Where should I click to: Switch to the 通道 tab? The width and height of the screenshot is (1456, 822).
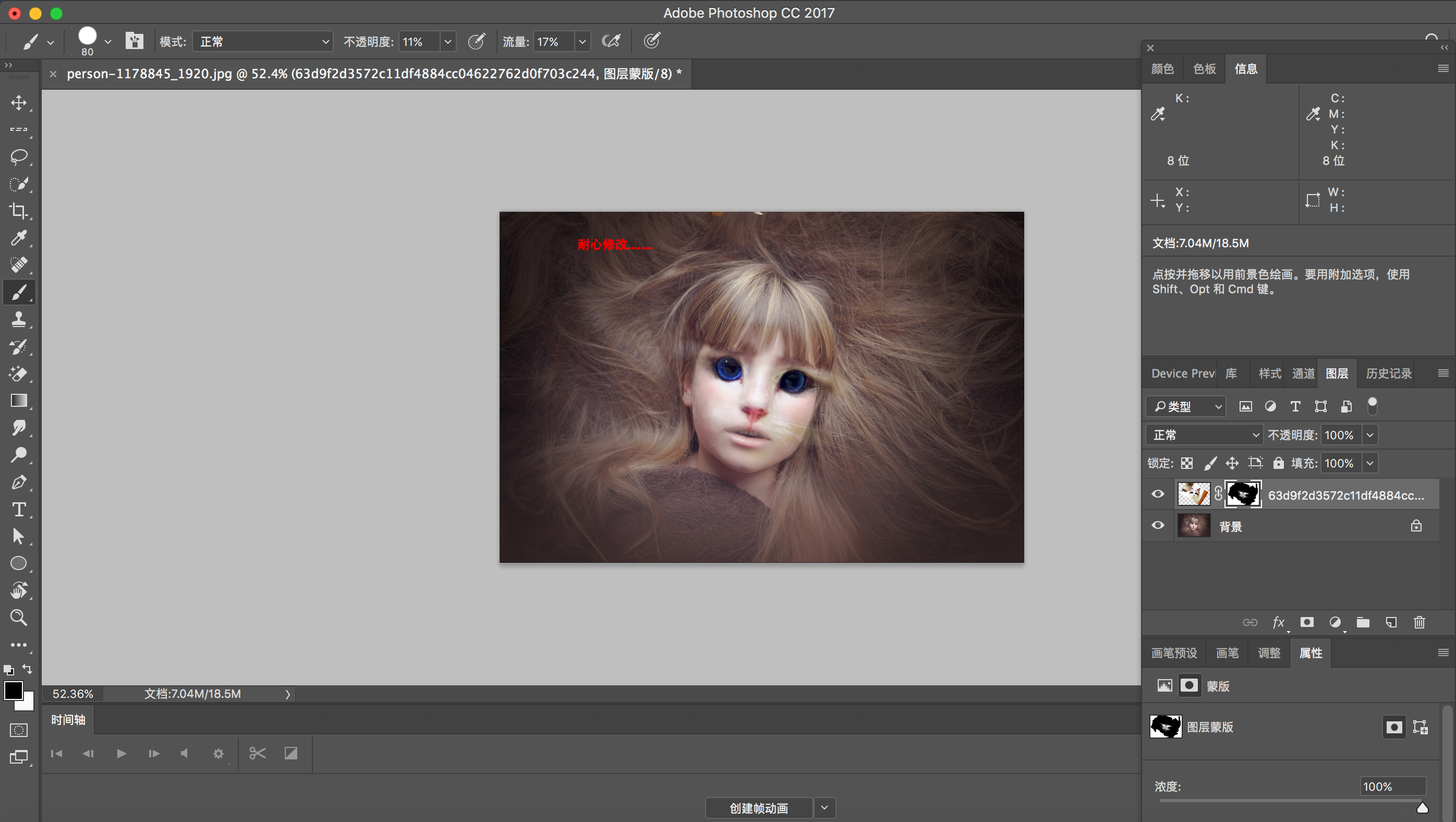click(1303, 373)
